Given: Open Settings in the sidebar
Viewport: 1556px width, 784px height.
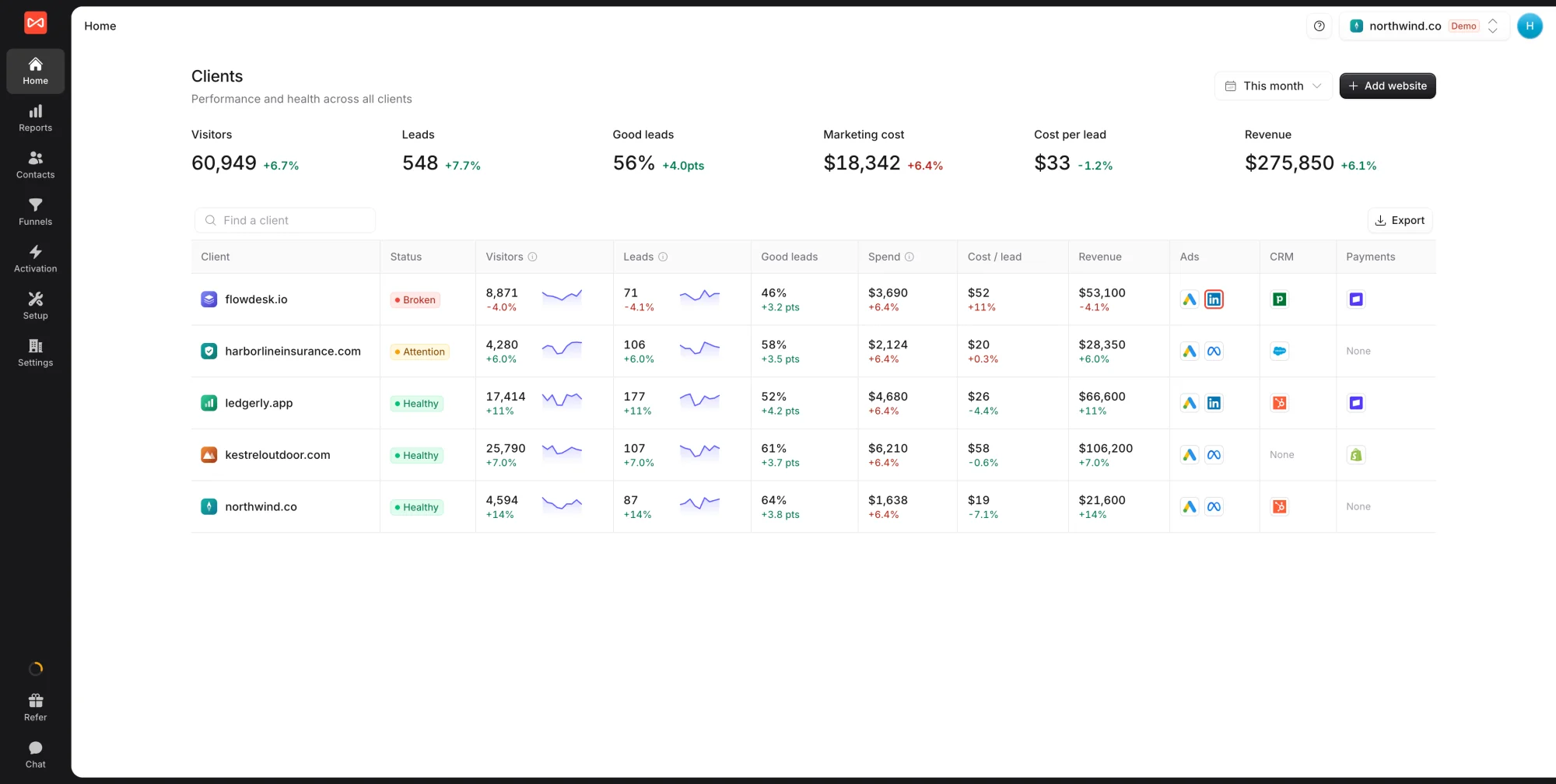Looking at the screenshot, I should 35,353.
